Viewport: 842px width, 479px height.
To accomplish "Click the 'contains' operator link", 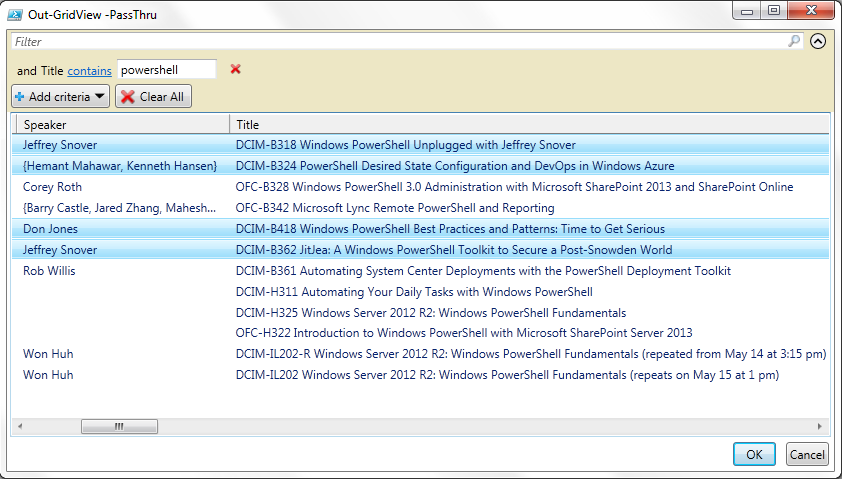I will tap(89, 71).
